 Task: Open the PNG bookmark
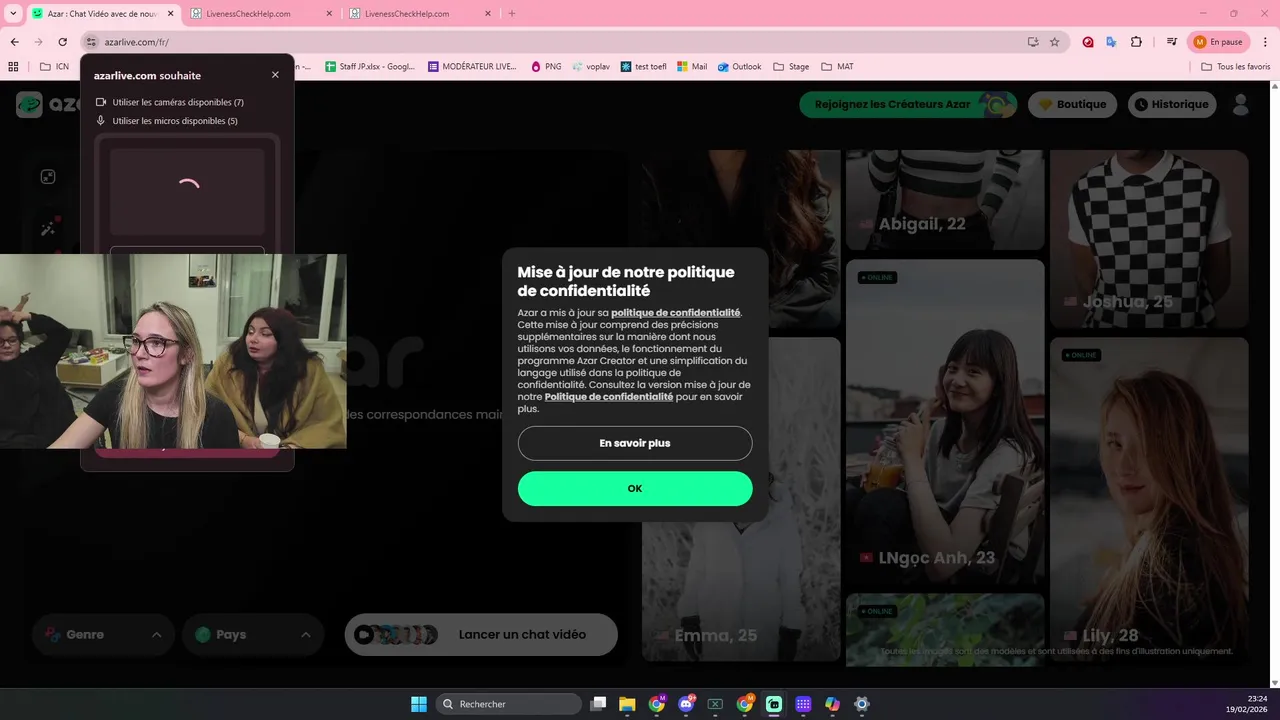546,67
